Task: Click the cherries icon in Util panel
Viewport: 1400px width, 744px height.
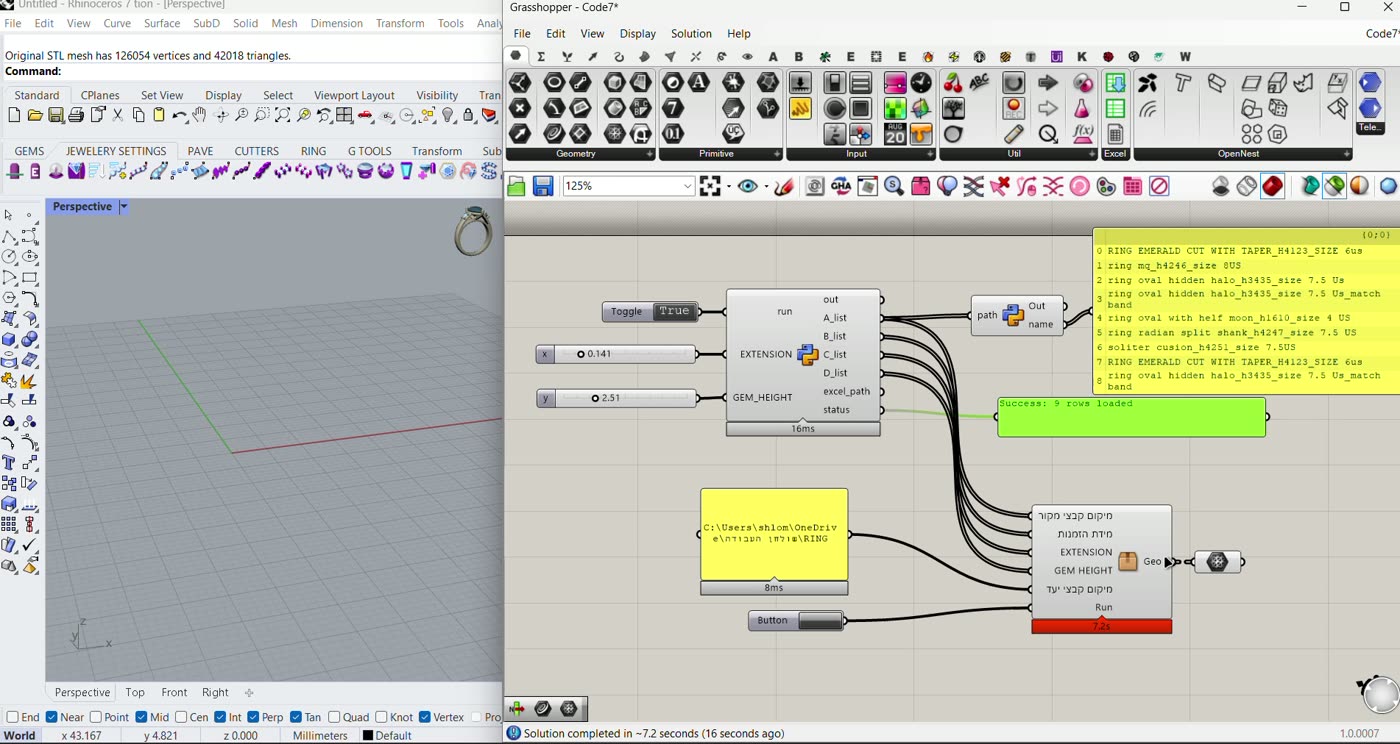Action: (x=953, y=83)
